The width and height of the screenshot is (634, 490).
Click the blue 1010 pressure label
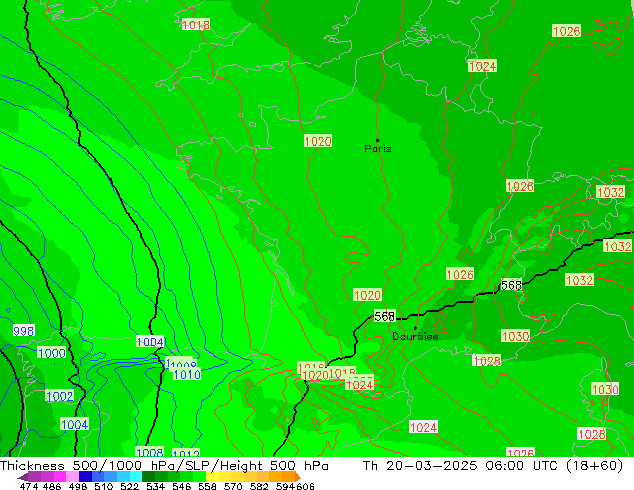point(187,374)
